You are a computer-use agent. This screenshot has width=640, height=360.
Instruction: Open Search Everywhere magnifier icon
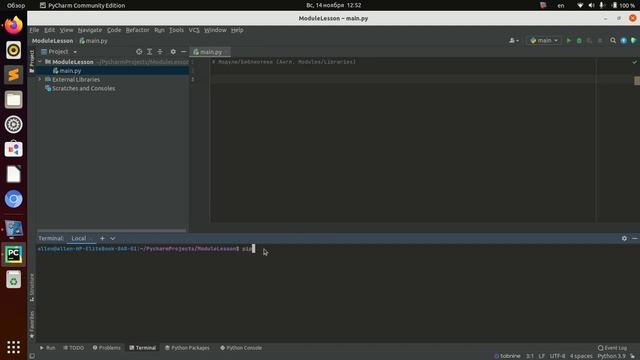[613, 40]
